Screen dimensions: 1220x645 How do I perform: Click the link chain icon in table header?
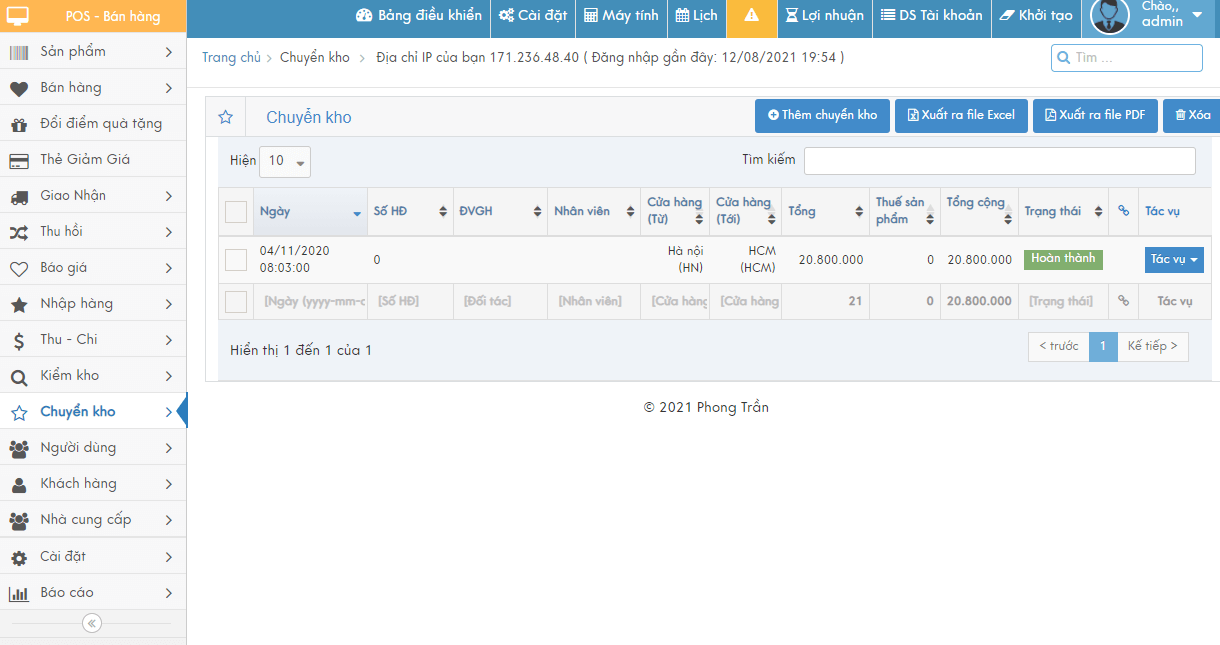point(1123,211)
